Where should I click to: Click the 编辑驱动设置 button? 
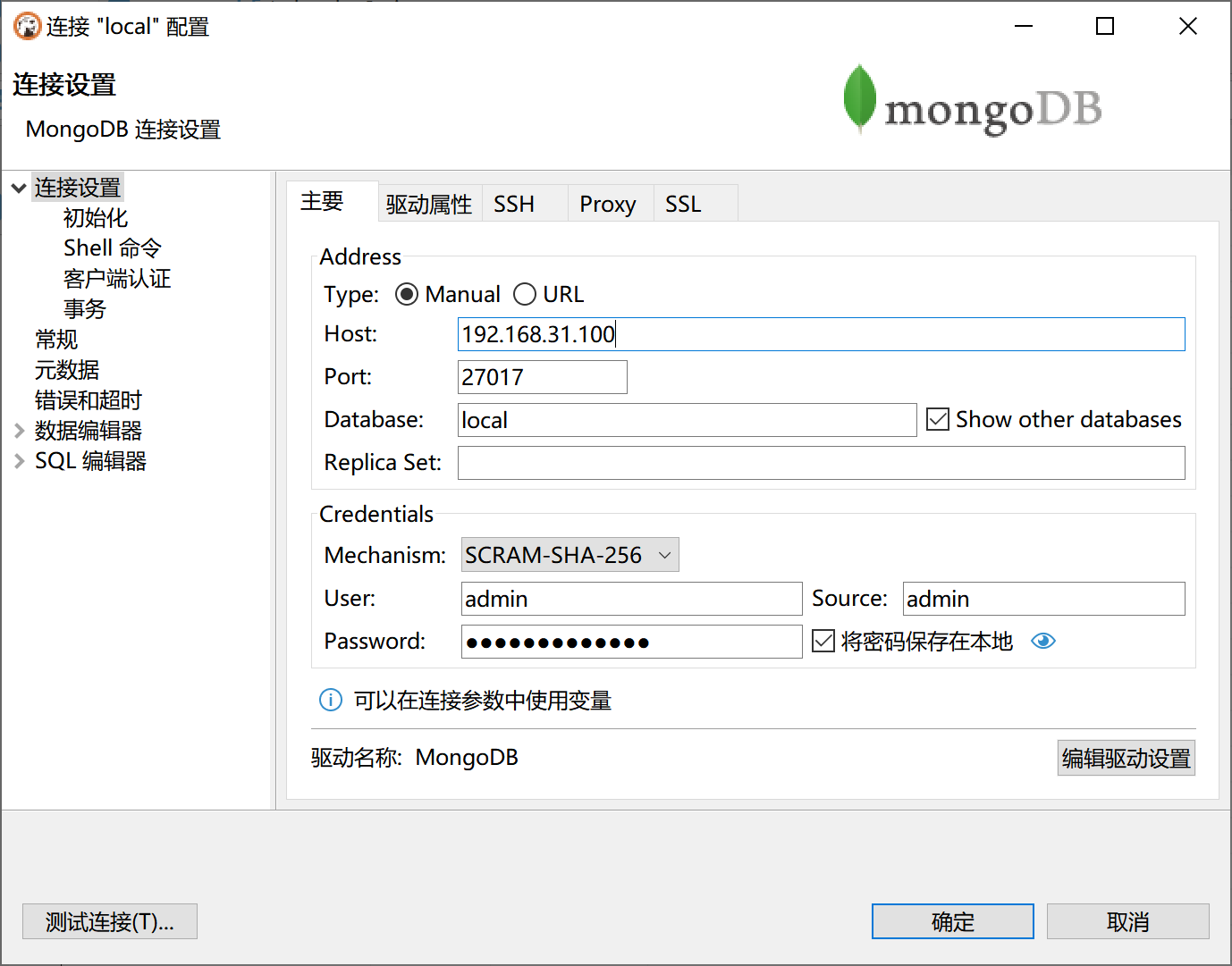[1127, 758]
